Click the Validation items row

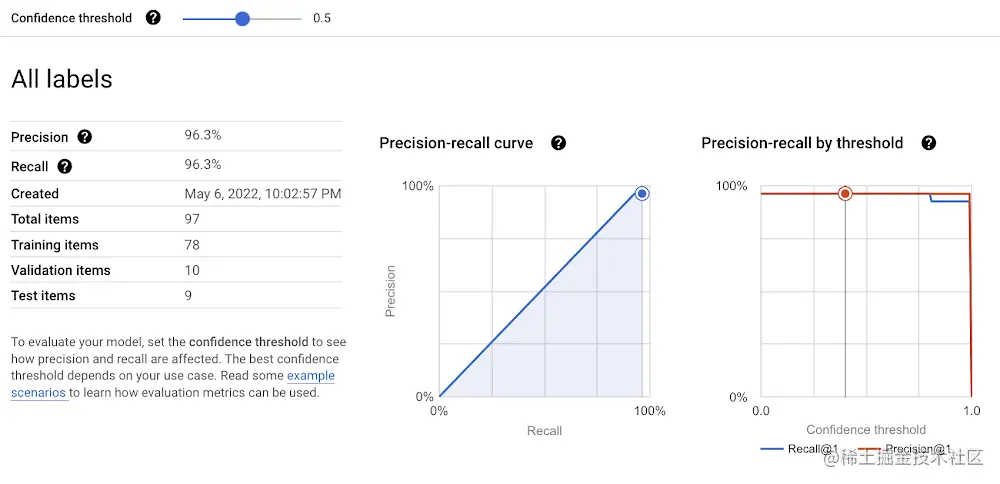click(x=176, y=270)
